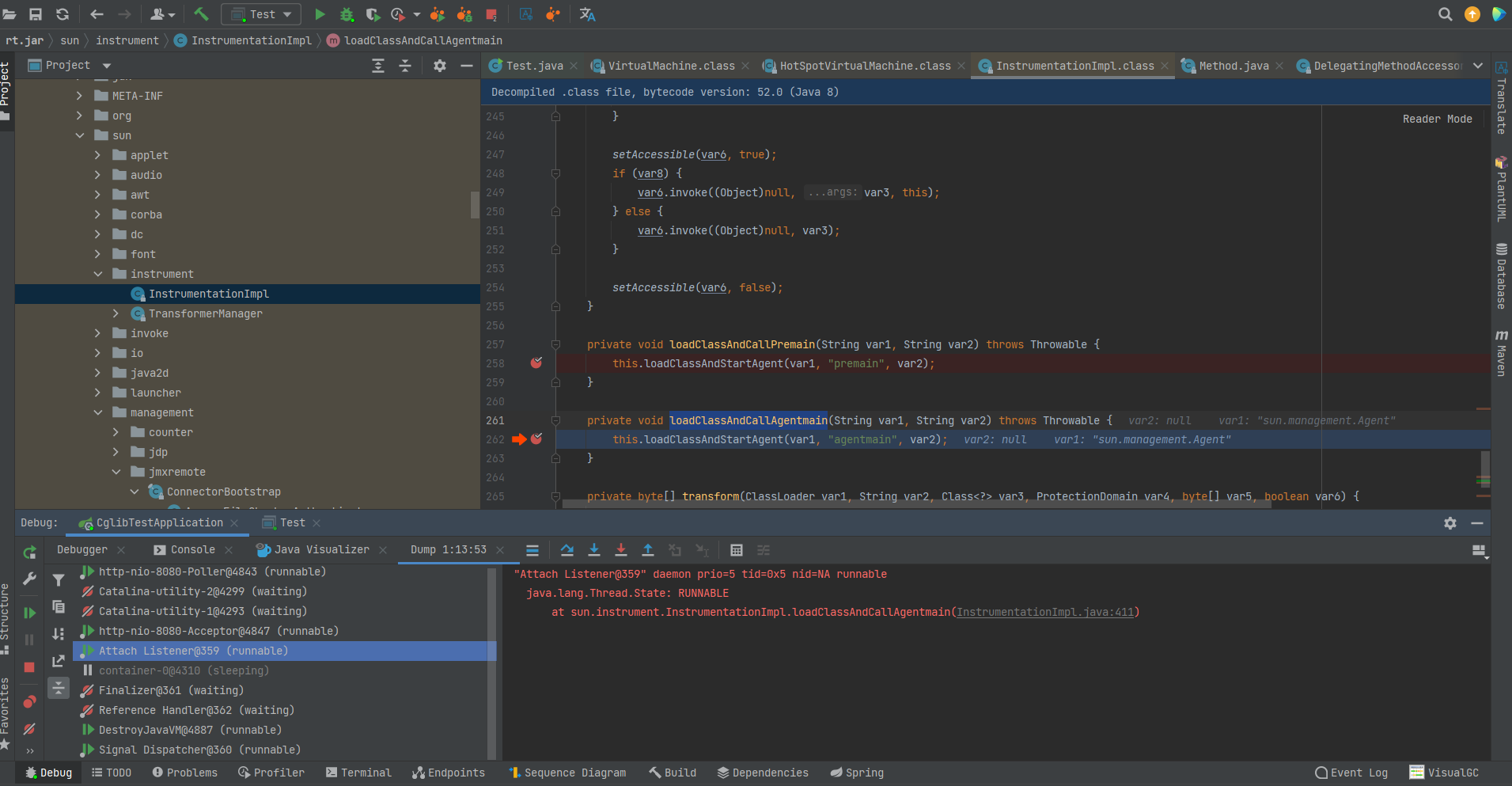This screenshot has height=786, width=1512.
Task: Click the Debug icon in the main toolbar
Action: (x=347, y=14)
